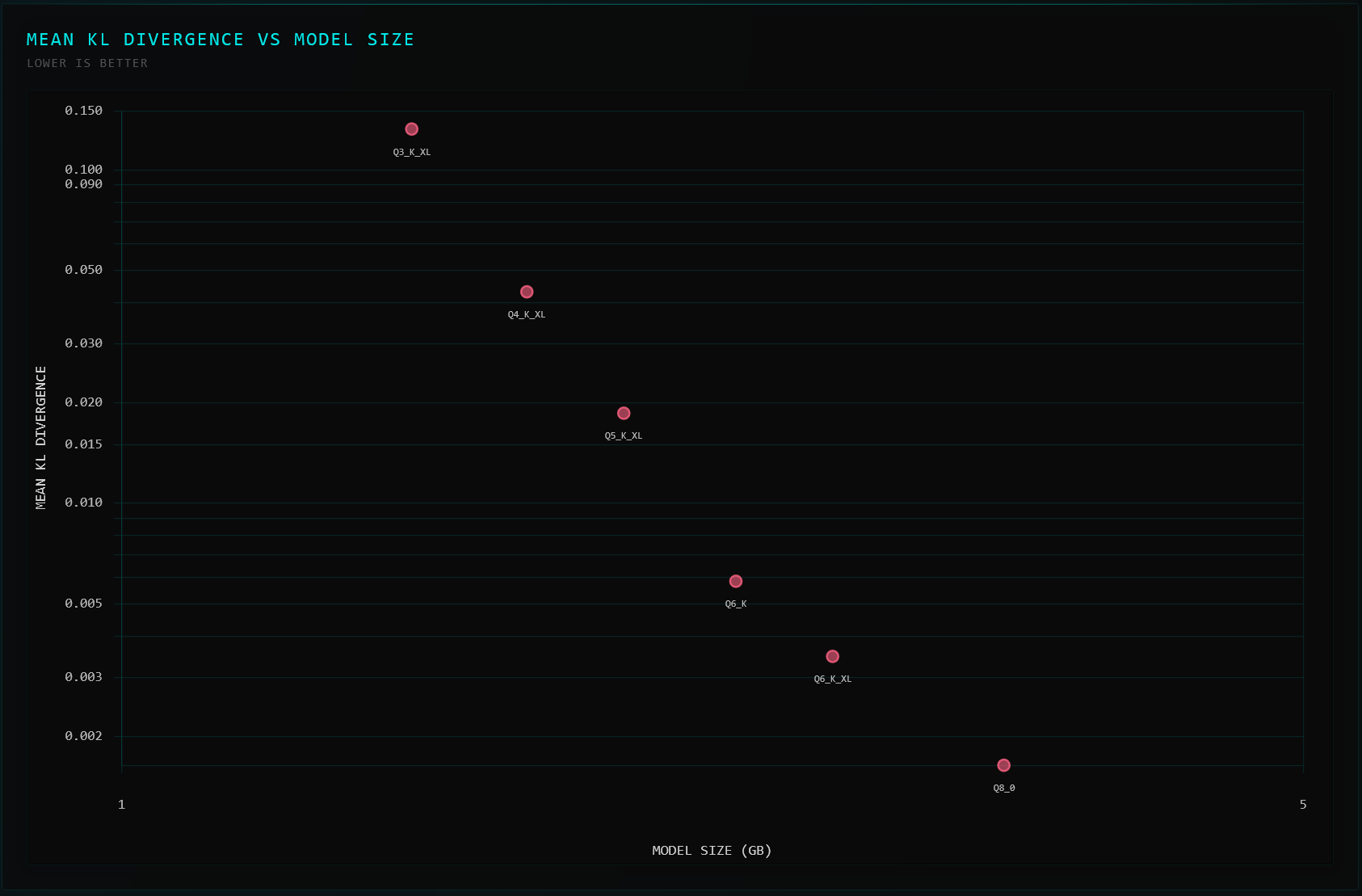The width and height of the screenshot is (1362, 896).
Task: Click the Q5_K_XL point label
Action: pyautogui.click(x=624, y=435)
